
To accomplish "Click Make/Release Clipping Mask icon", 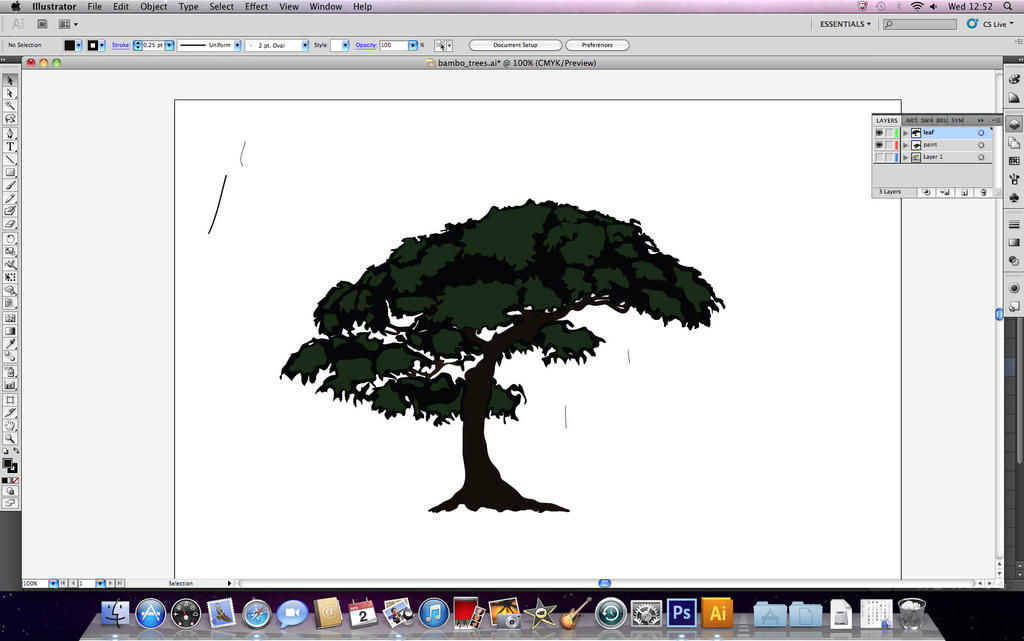I will pyautogui.click(x=926, y=193).
